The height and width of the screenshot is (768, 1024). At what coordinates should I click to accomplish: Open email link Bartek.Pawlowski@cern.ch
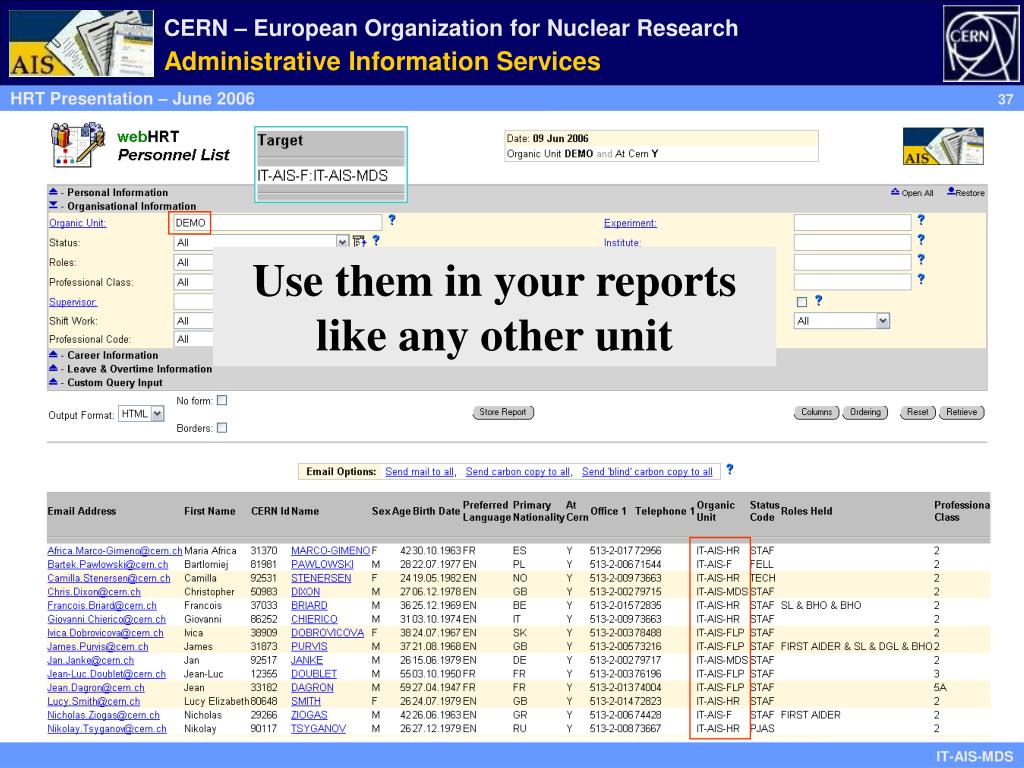coord(108,564)
